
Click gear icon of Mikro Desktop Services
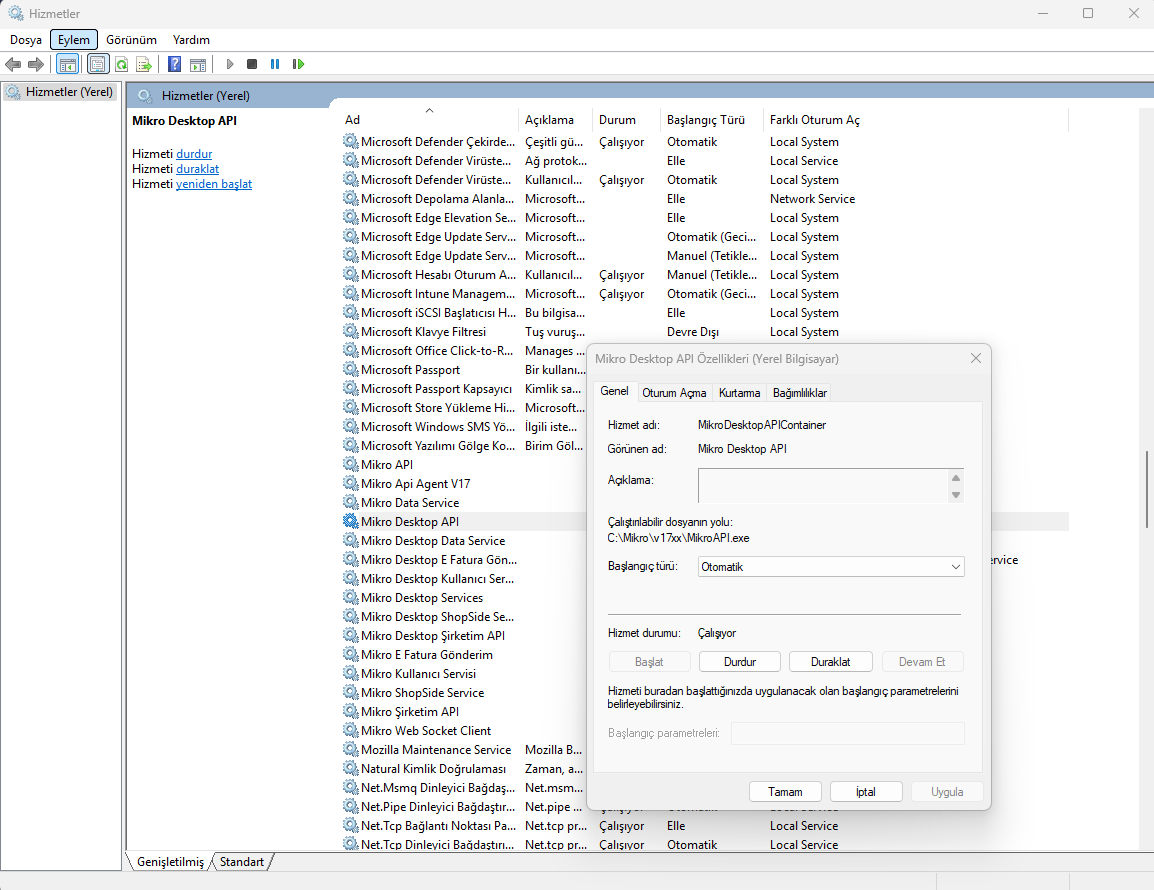(x=351, y=598)
